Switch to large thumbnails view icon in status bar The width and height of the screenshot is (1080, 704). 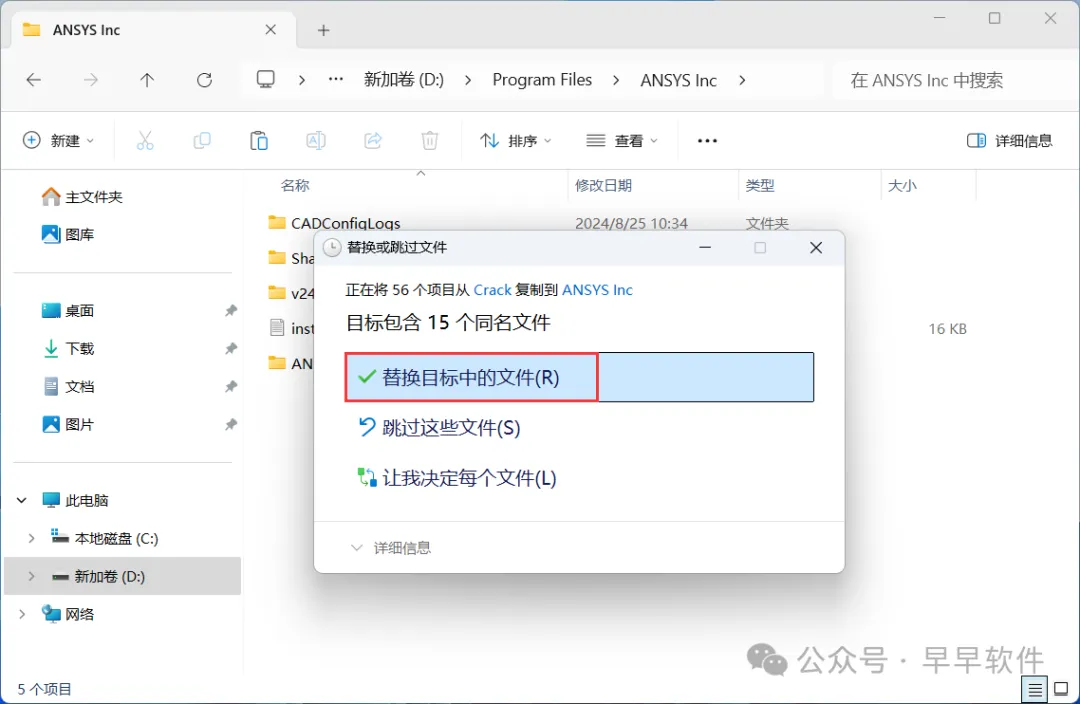coord(1061,689)
